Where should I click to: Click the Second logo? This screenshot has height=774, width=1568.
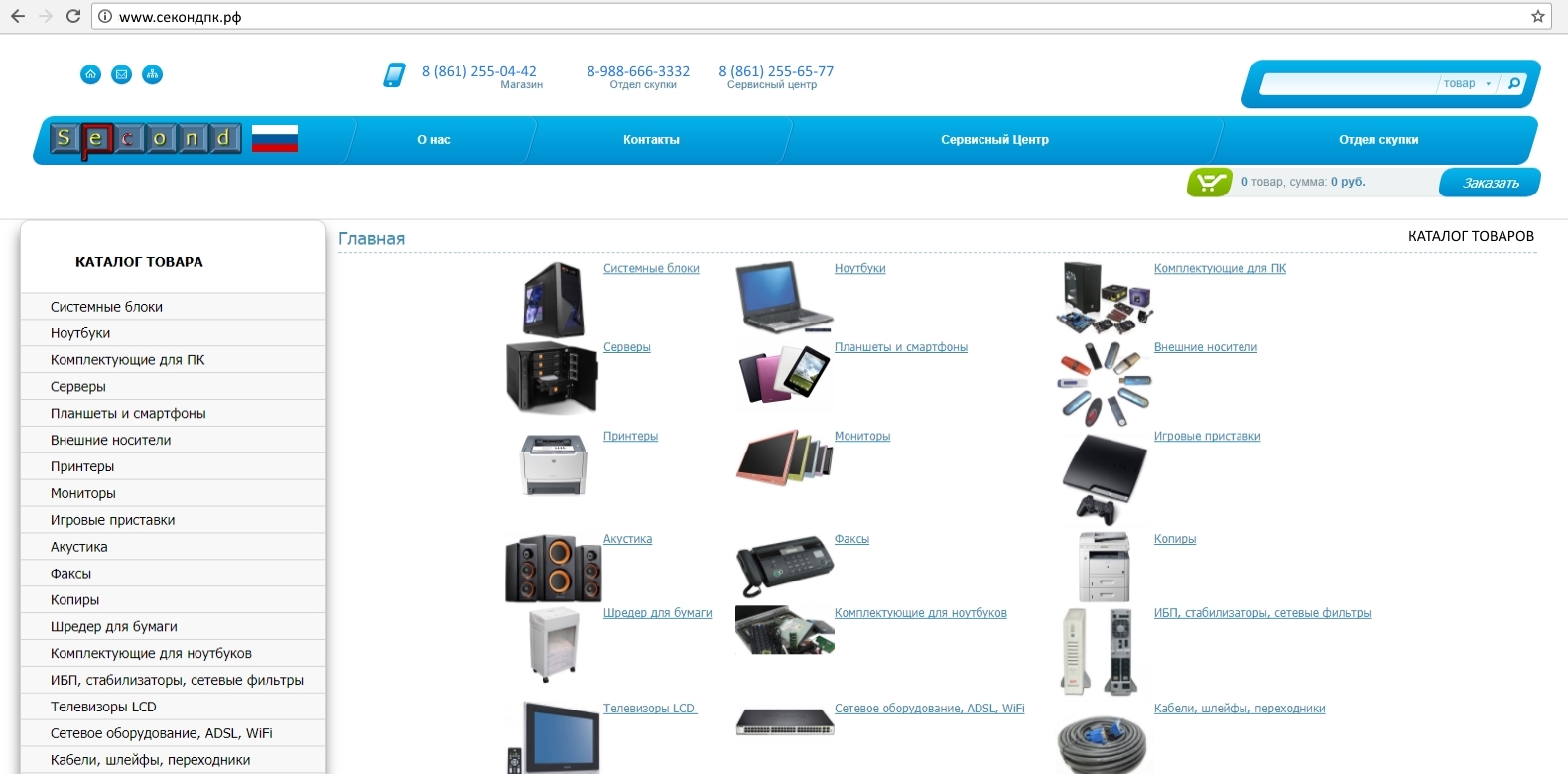146,139
